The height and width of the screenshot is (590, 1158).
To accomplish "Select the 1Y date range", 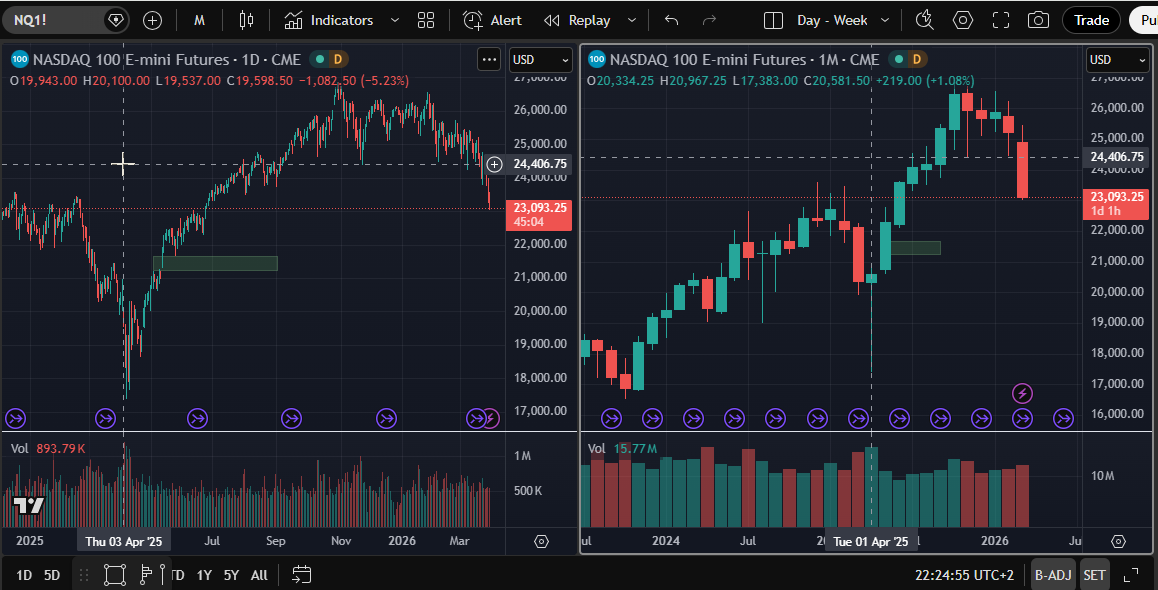I will [x=204, y=575].
